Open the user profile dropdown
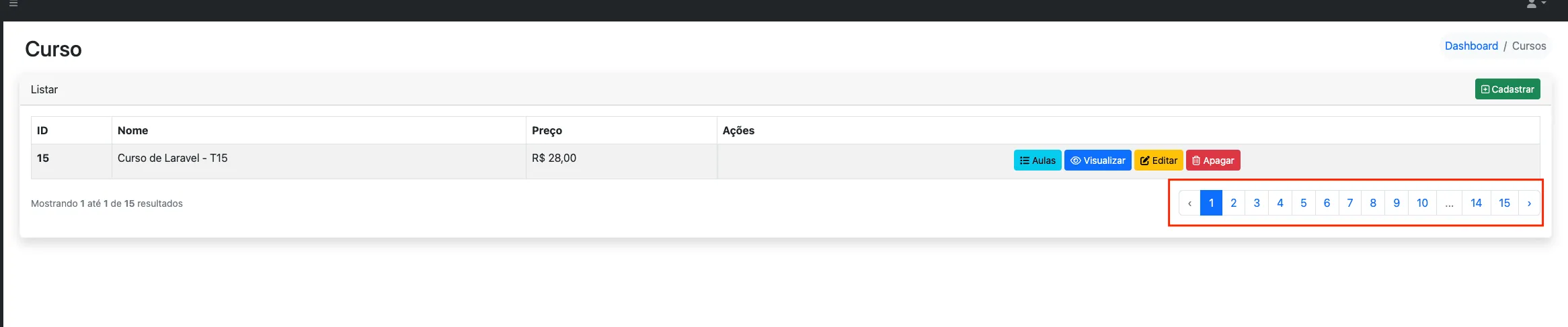 [1536, 4]
